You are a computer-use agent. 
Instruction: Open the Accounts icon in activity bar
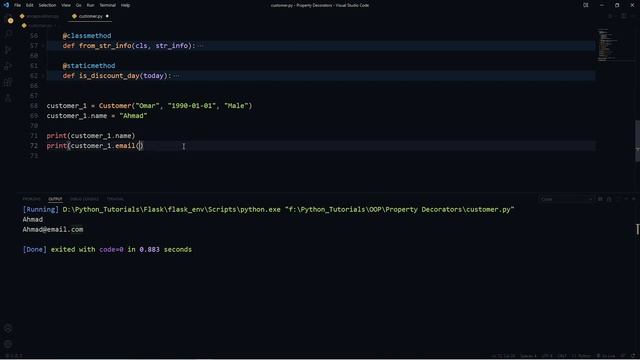pos(8,328)
